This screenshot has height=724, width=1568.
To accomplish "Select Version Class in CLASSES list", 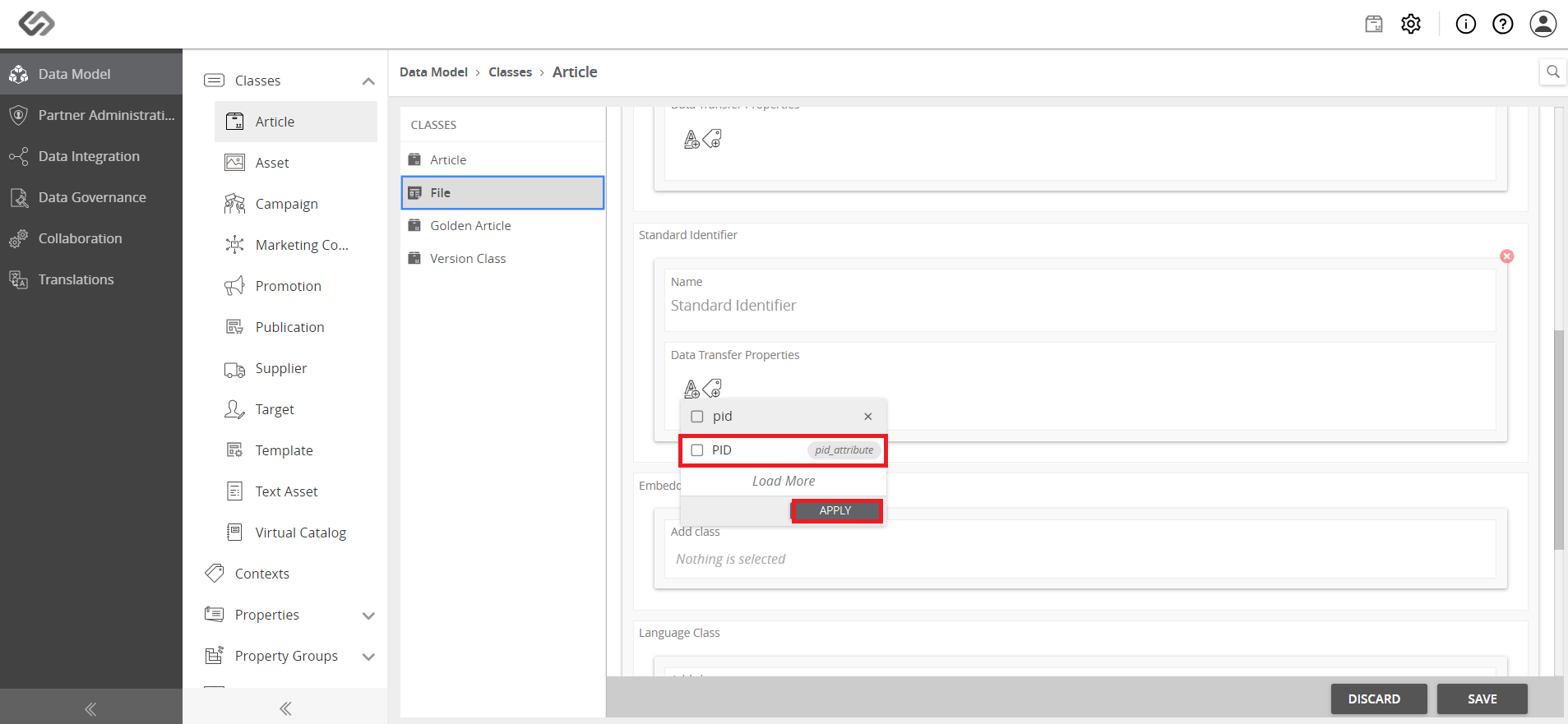I will 502,258.
